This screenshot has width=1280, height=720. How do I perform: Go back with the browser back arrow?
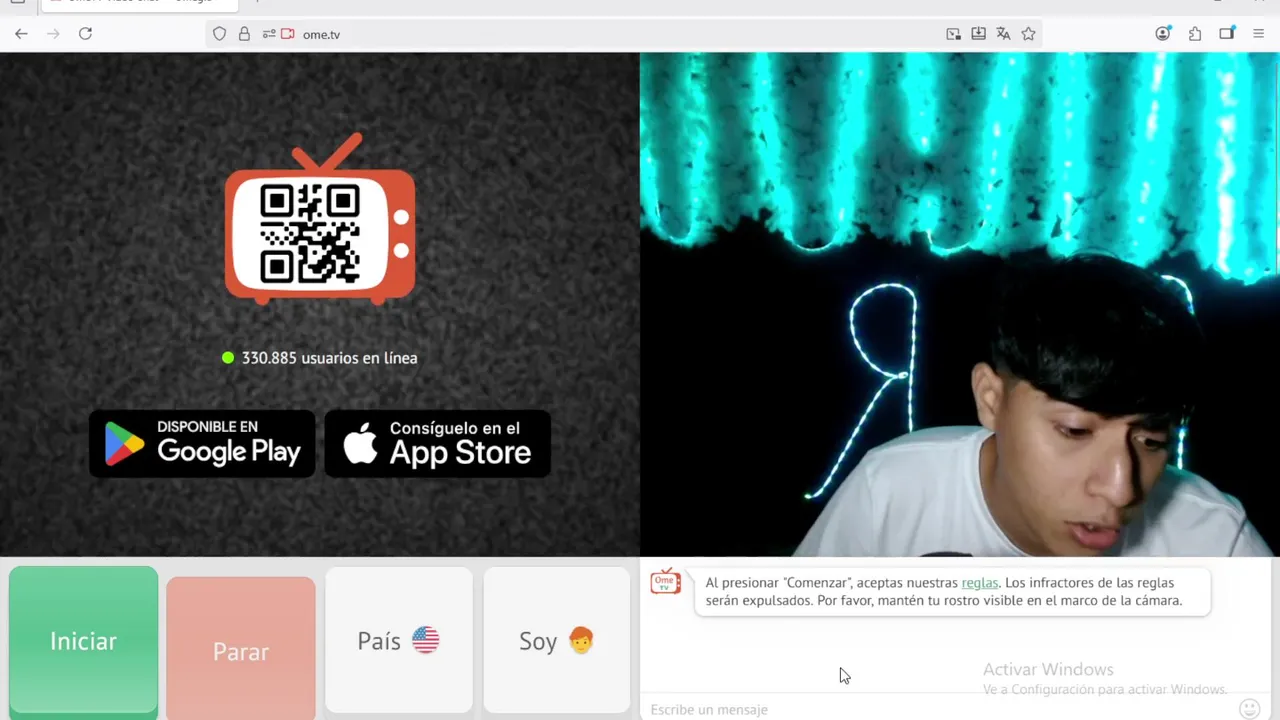coord(21,34)
